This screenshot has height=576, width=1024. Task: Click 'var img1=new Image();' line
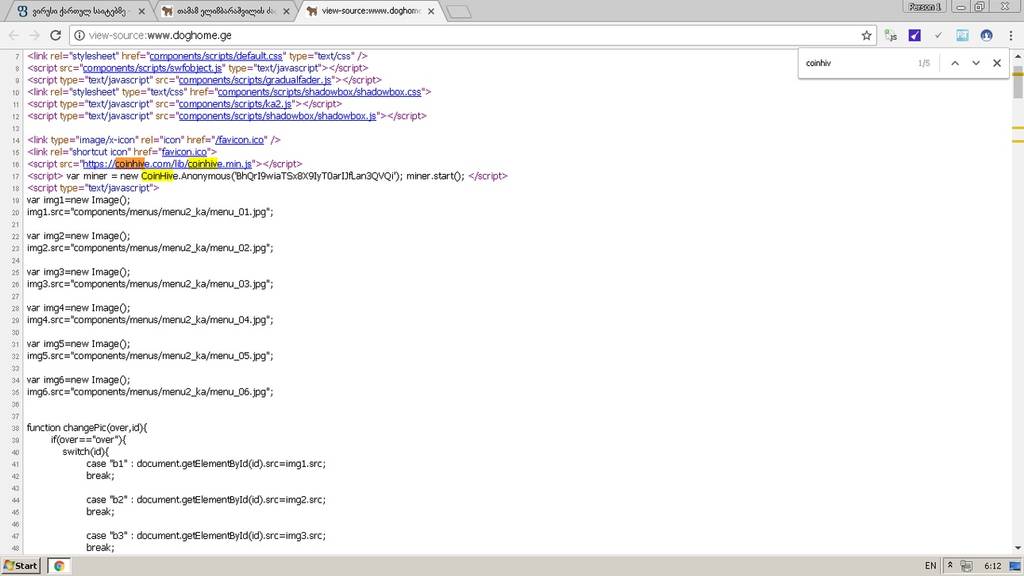[x=78, y=200]
